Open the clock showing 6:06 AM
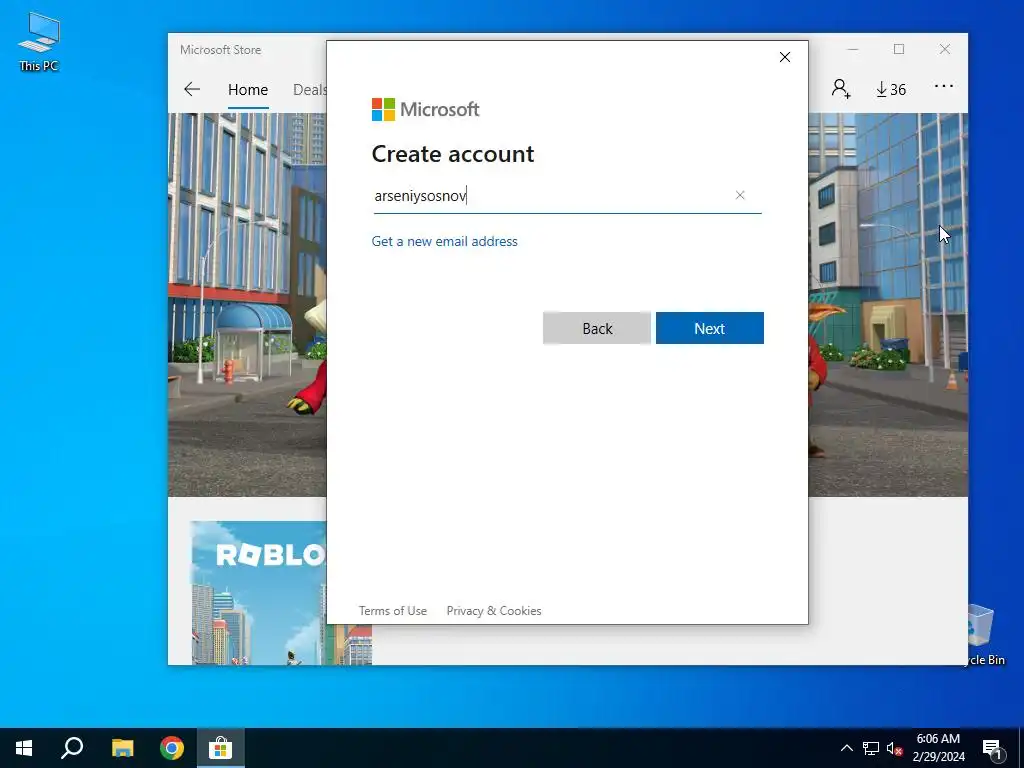The width and height of the screenshot is (1024, 768). pos(938,748)
